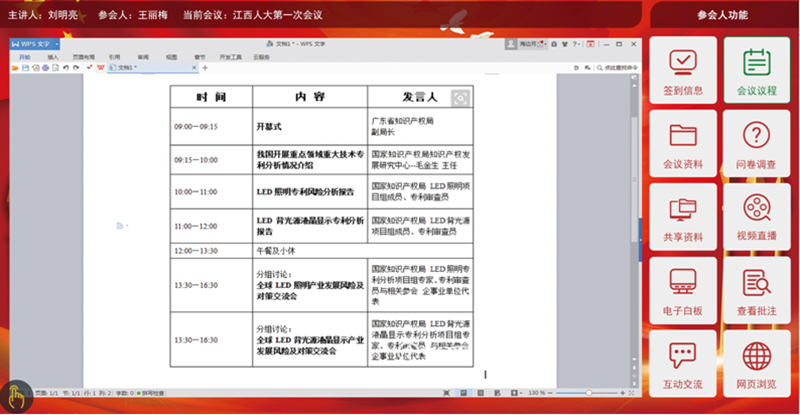Open 查看批注 view annotations

coord(756,290)
